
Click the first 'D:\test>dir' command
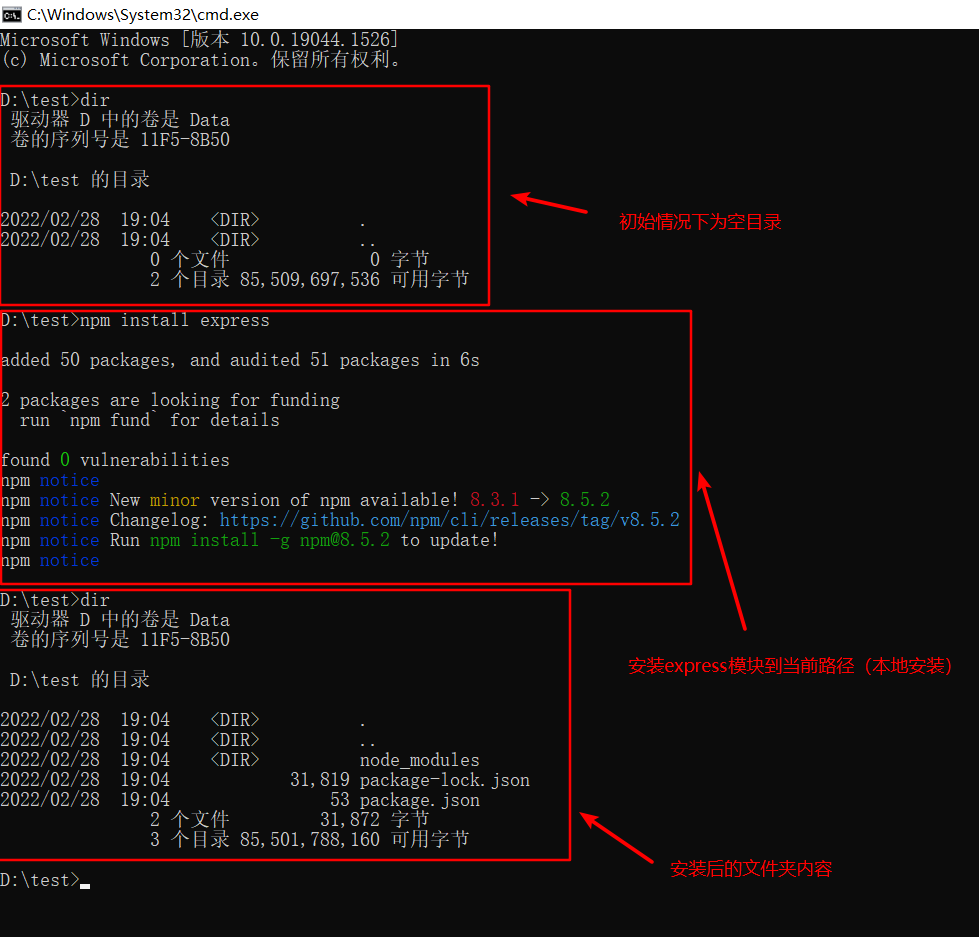pos(55,100)
